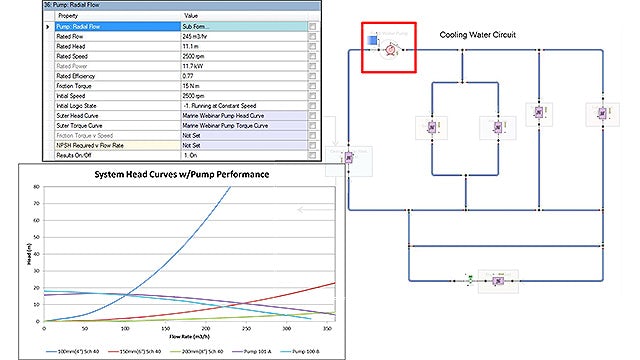Viewport: 640px width, 360px height.
Task: Edit the '0.77' Rated Efficiency value
Action: 244,76
